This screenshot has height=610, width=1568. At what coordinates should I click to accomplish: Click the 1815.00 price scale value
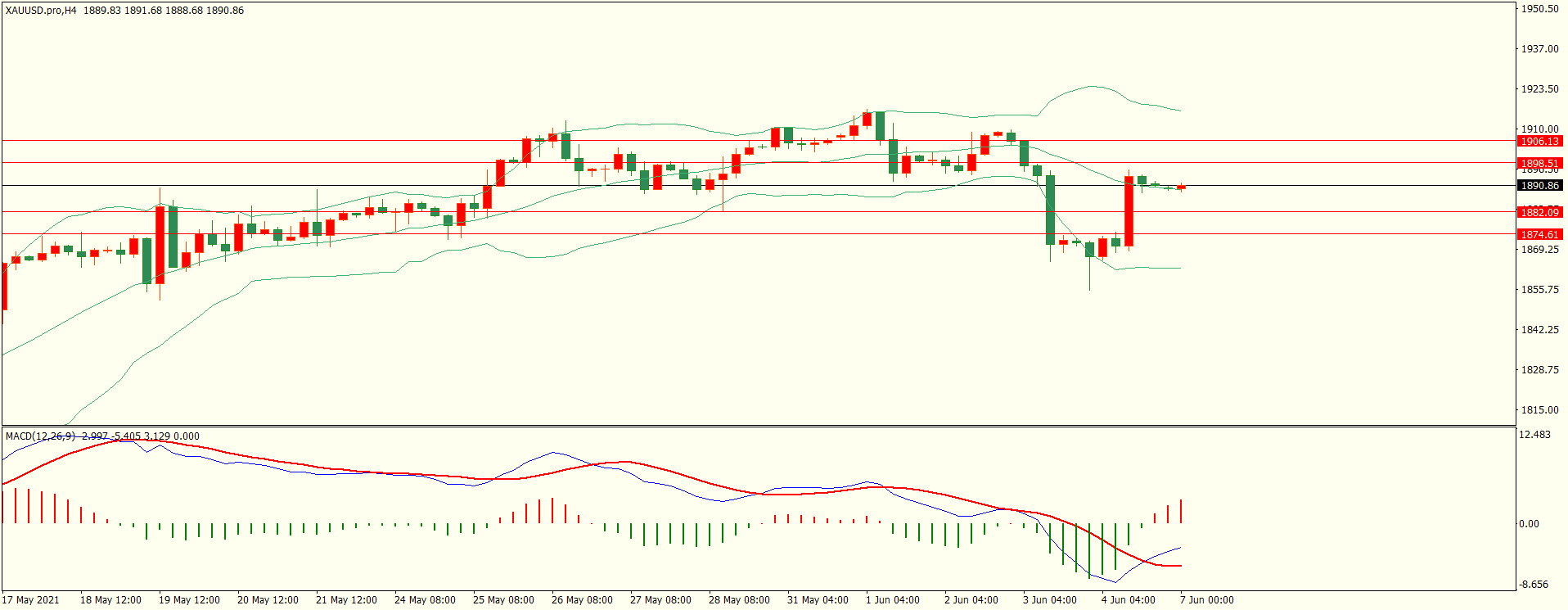click(x=1539, y=410)
